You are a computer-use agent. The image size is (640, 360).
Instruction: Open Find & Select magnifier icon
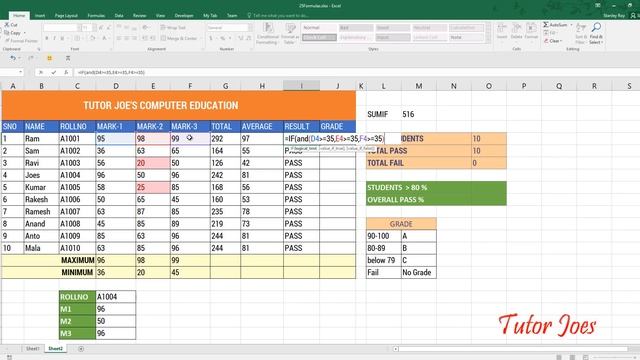596,27
